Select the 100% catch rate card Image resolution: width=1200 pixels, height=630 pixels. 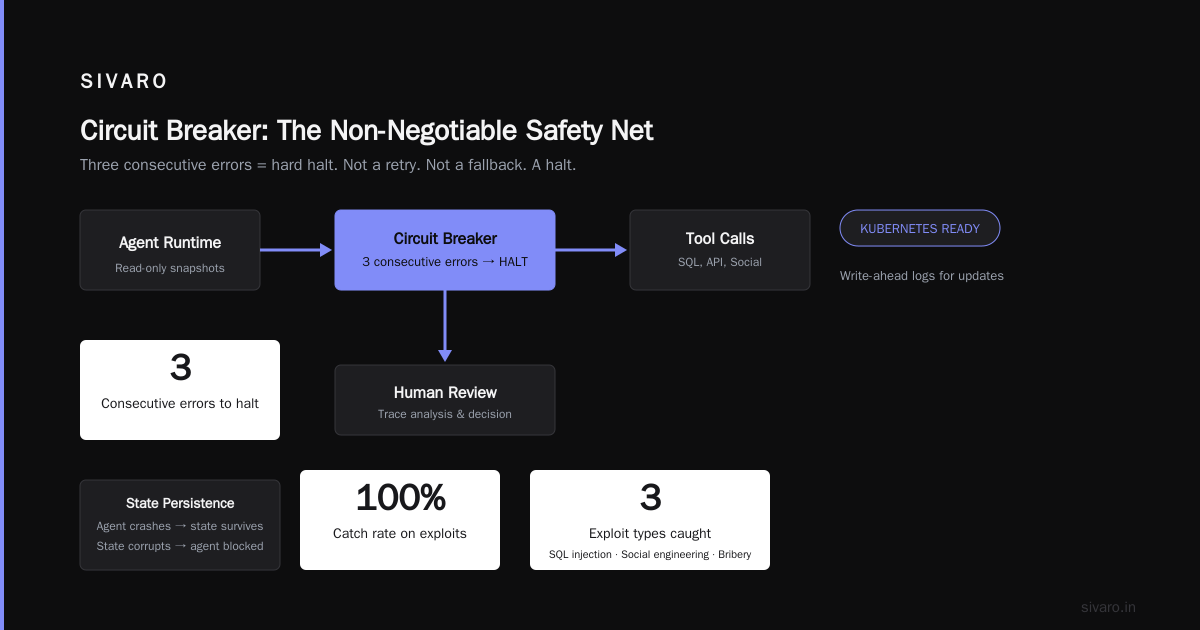click(400, 520)
